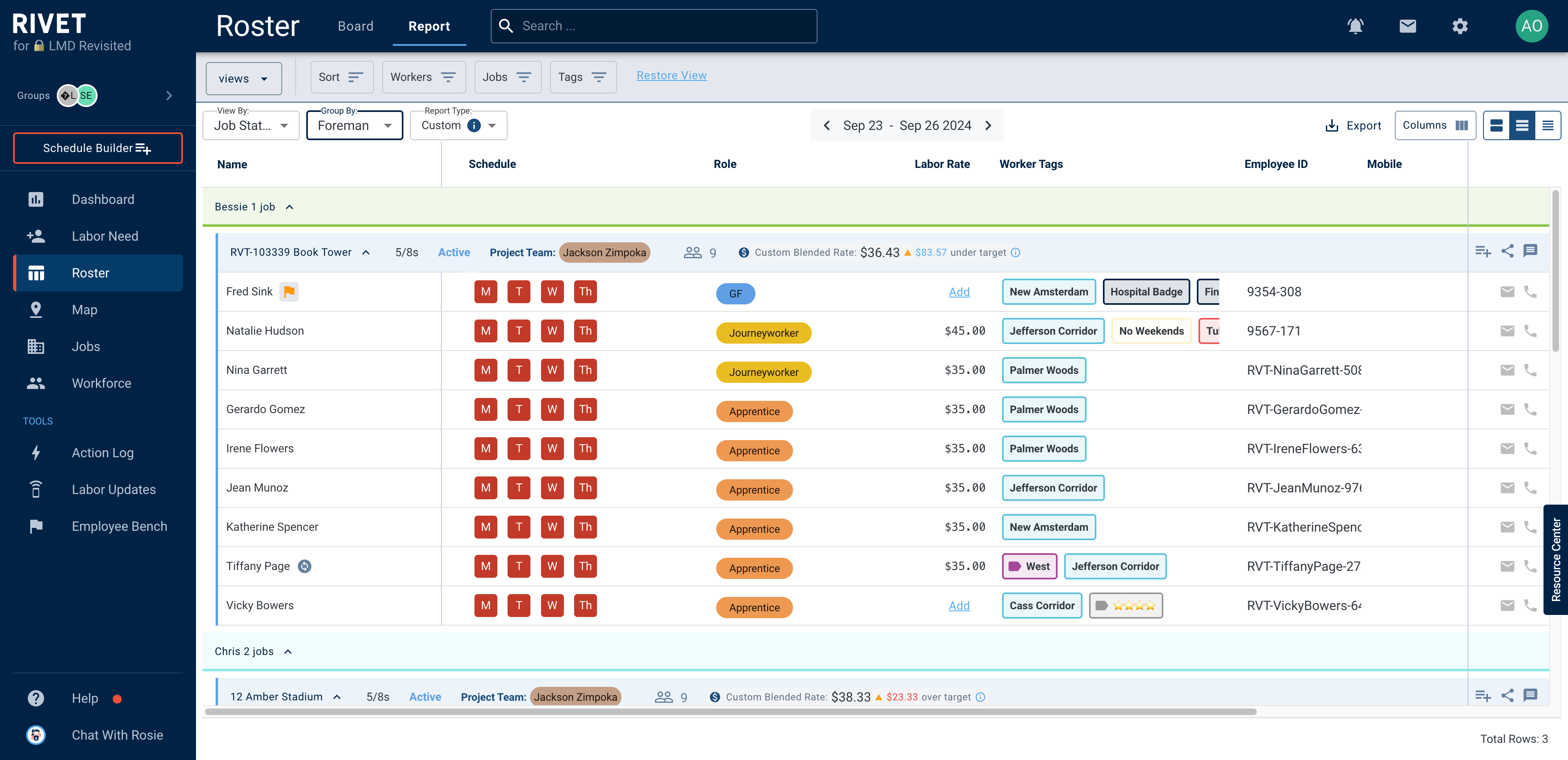Call Gerardo Gomez via phone icon
The height and width of the screenshot is (760, 1568).
point(1530,409)
